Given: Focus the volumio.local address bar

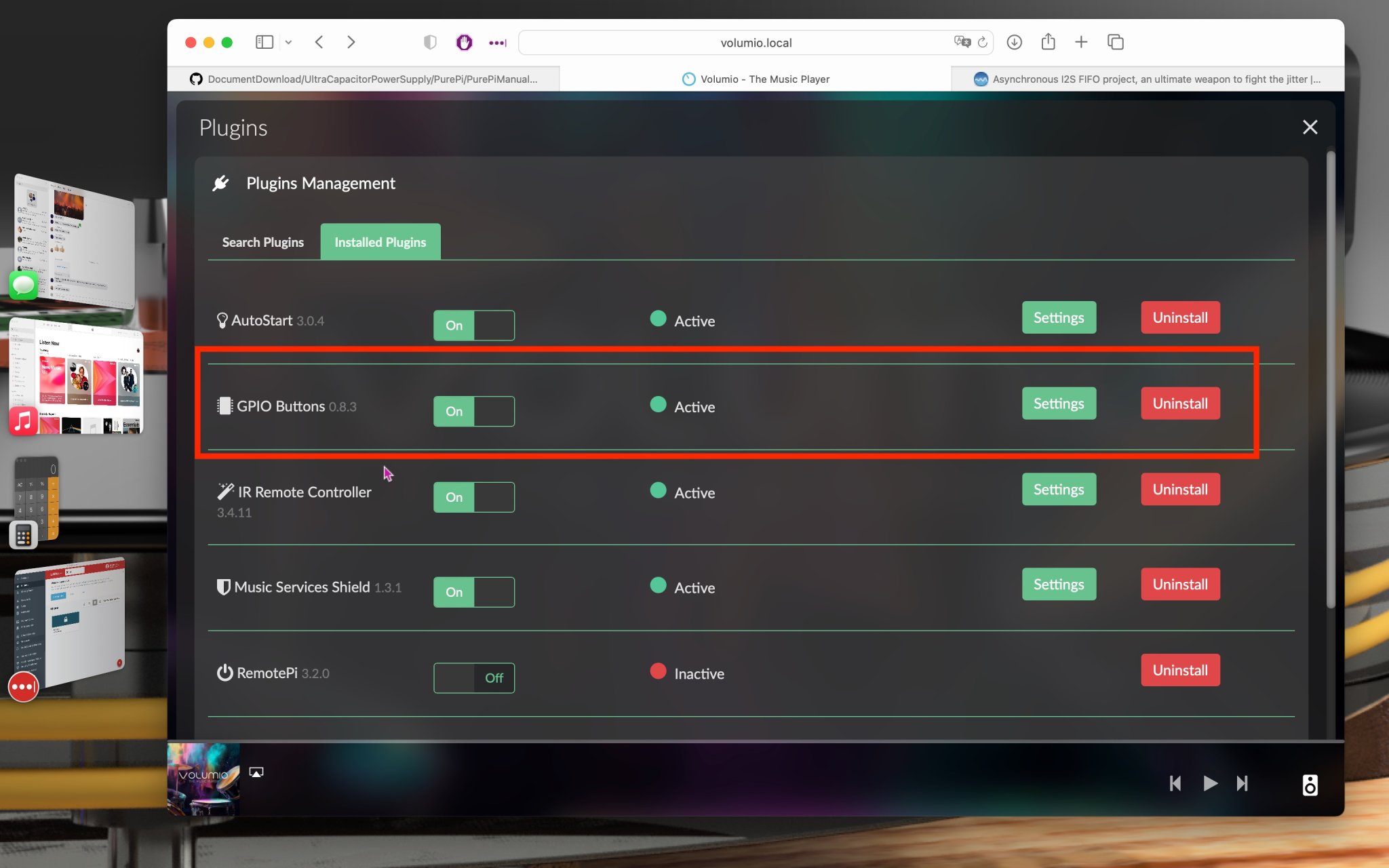Looking at the screenshot, I should pyautogui.click(x=756, y=42).
